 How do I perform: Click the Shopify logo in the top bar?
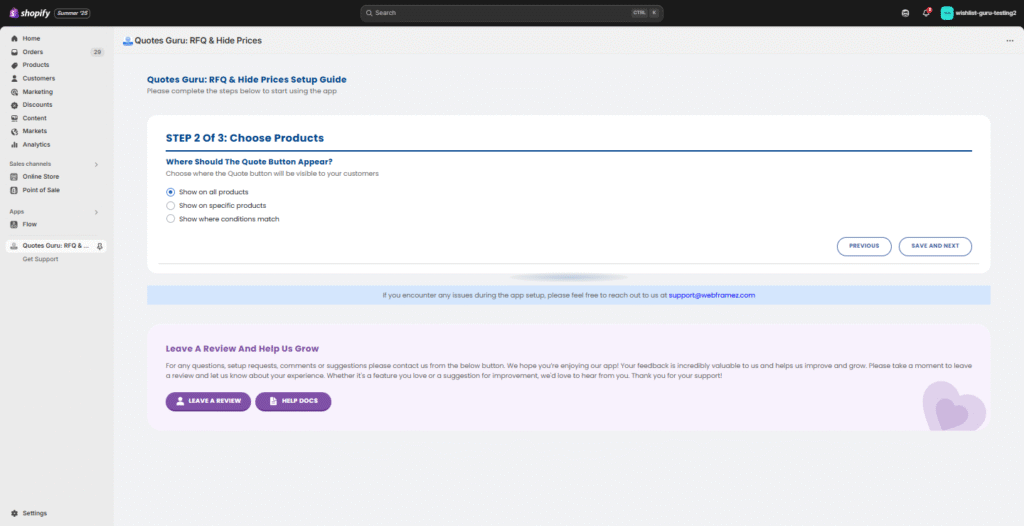30,13
